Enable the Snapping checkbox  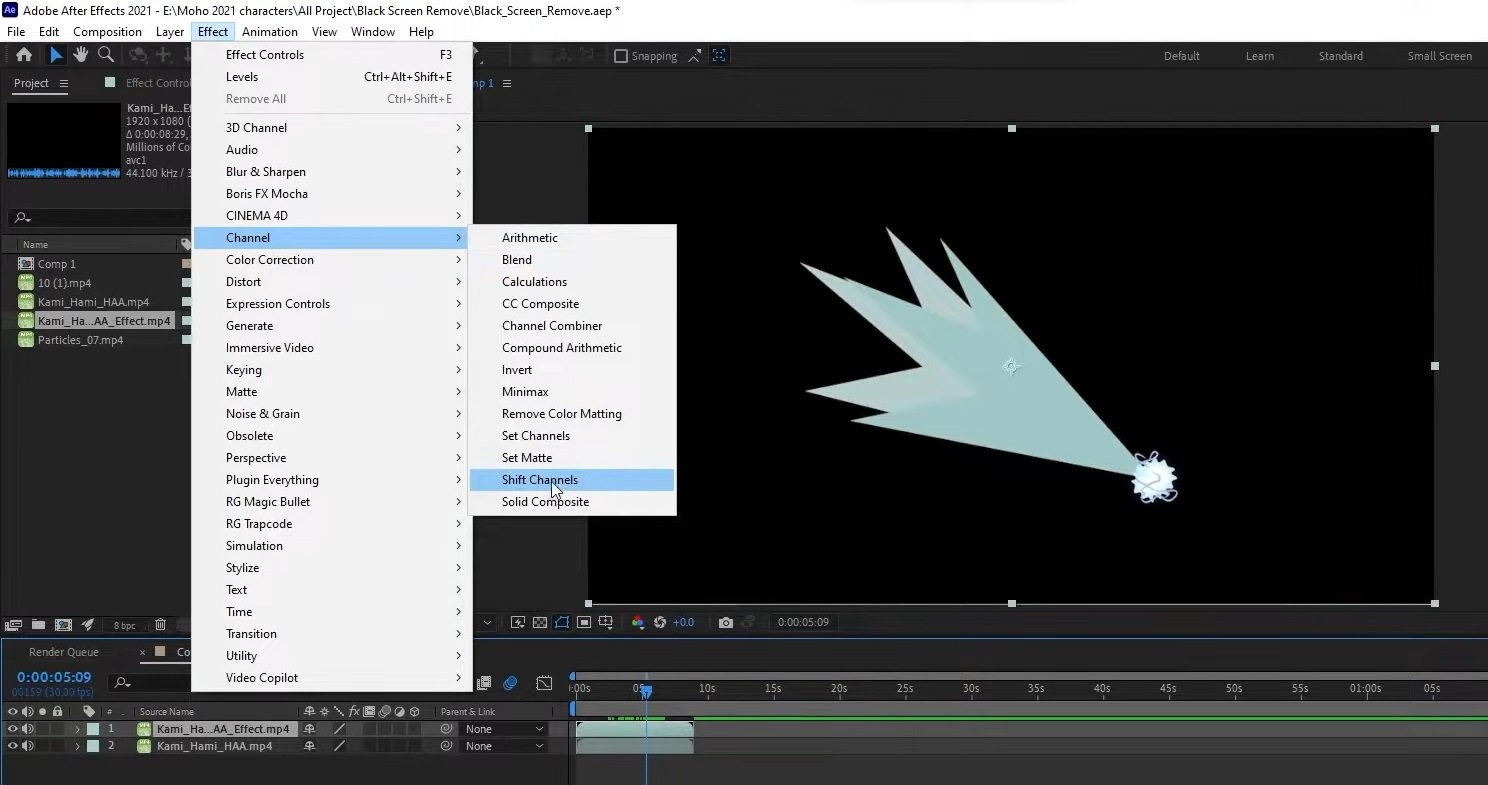[620, 56]
